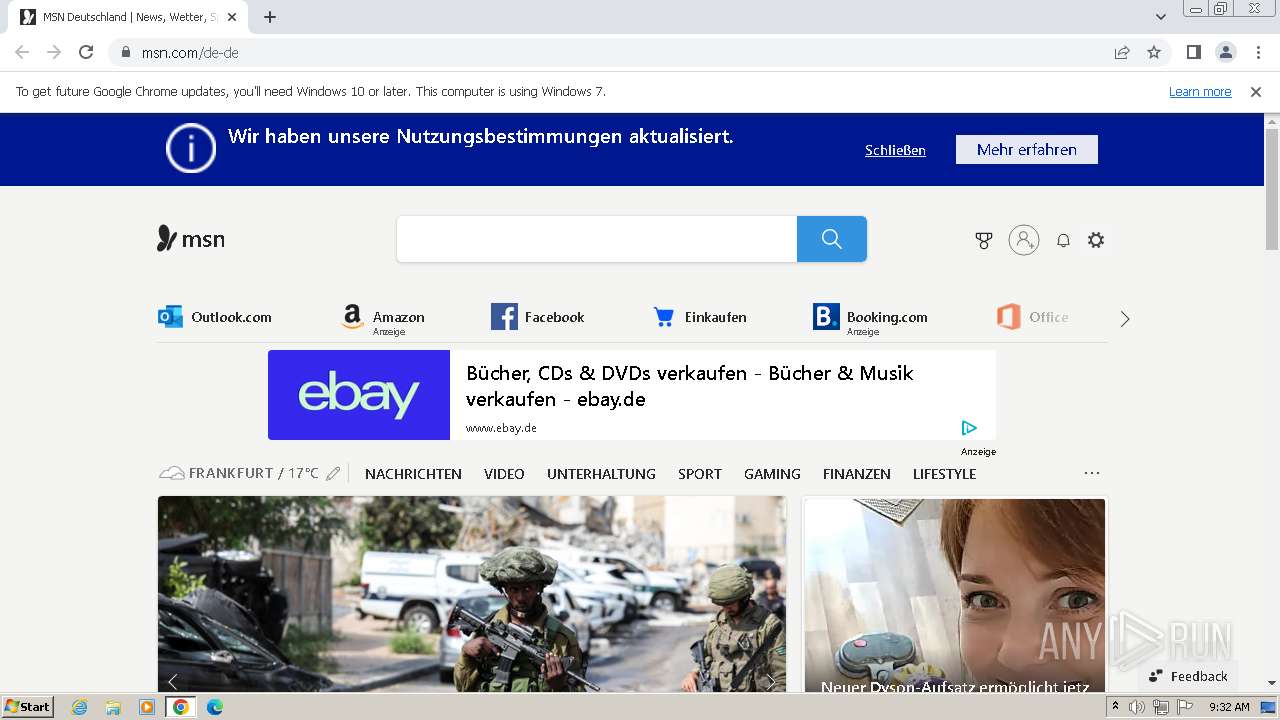Open Chrome profile avatar
The height and width of the screenshot is (720, 1280).
pyautogui.click(x=1225, y=52)
